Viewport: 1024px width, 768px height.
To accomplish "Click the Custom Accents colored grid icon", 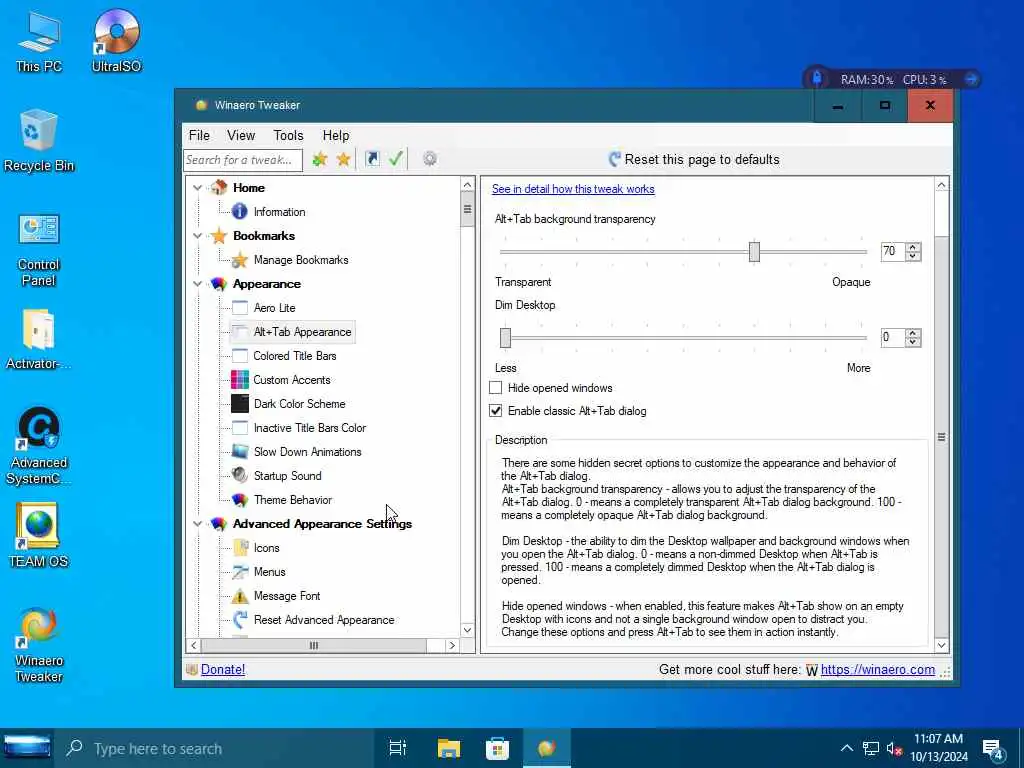I will [240, 379].
